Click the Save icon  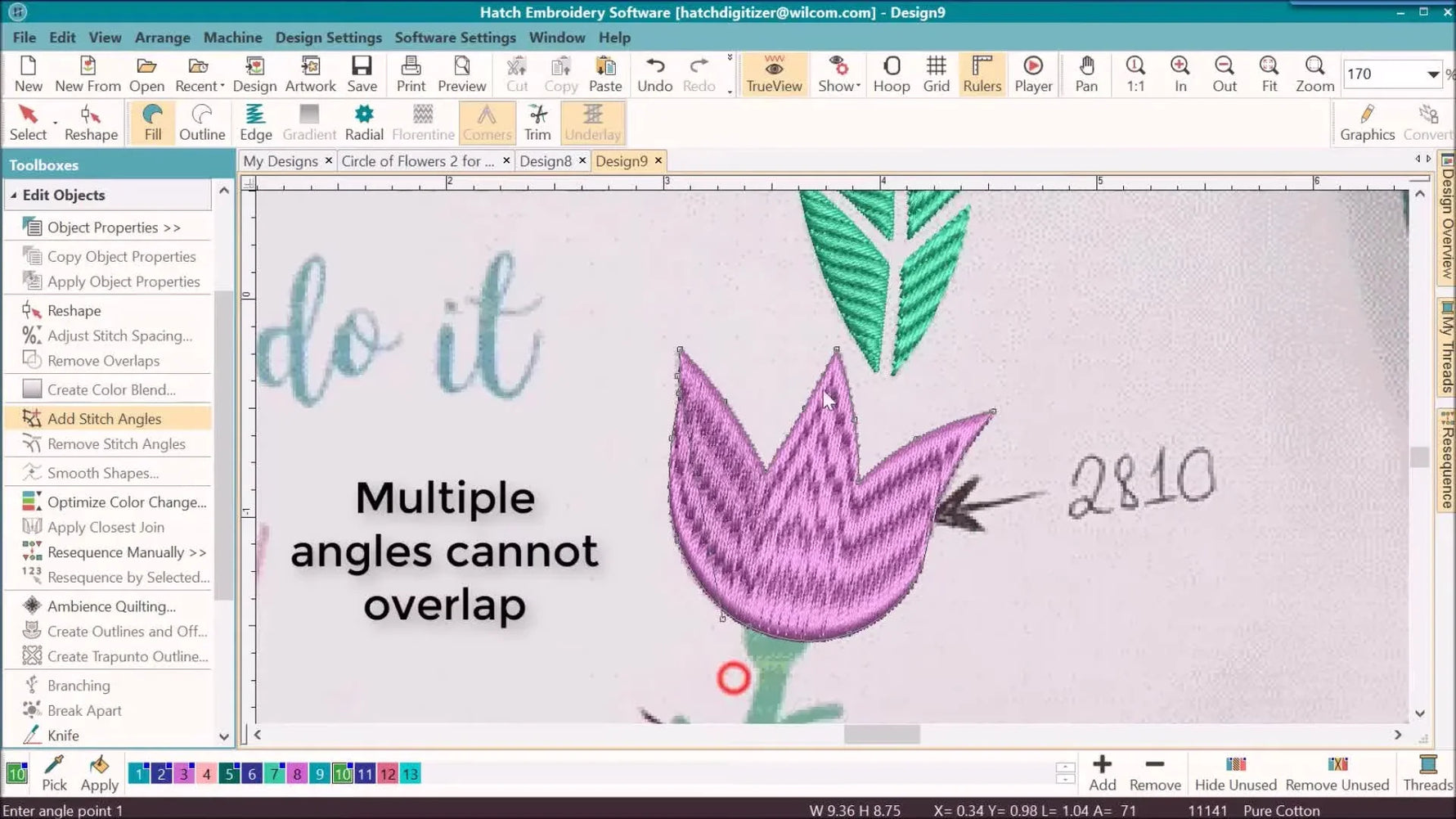point(362,74)
